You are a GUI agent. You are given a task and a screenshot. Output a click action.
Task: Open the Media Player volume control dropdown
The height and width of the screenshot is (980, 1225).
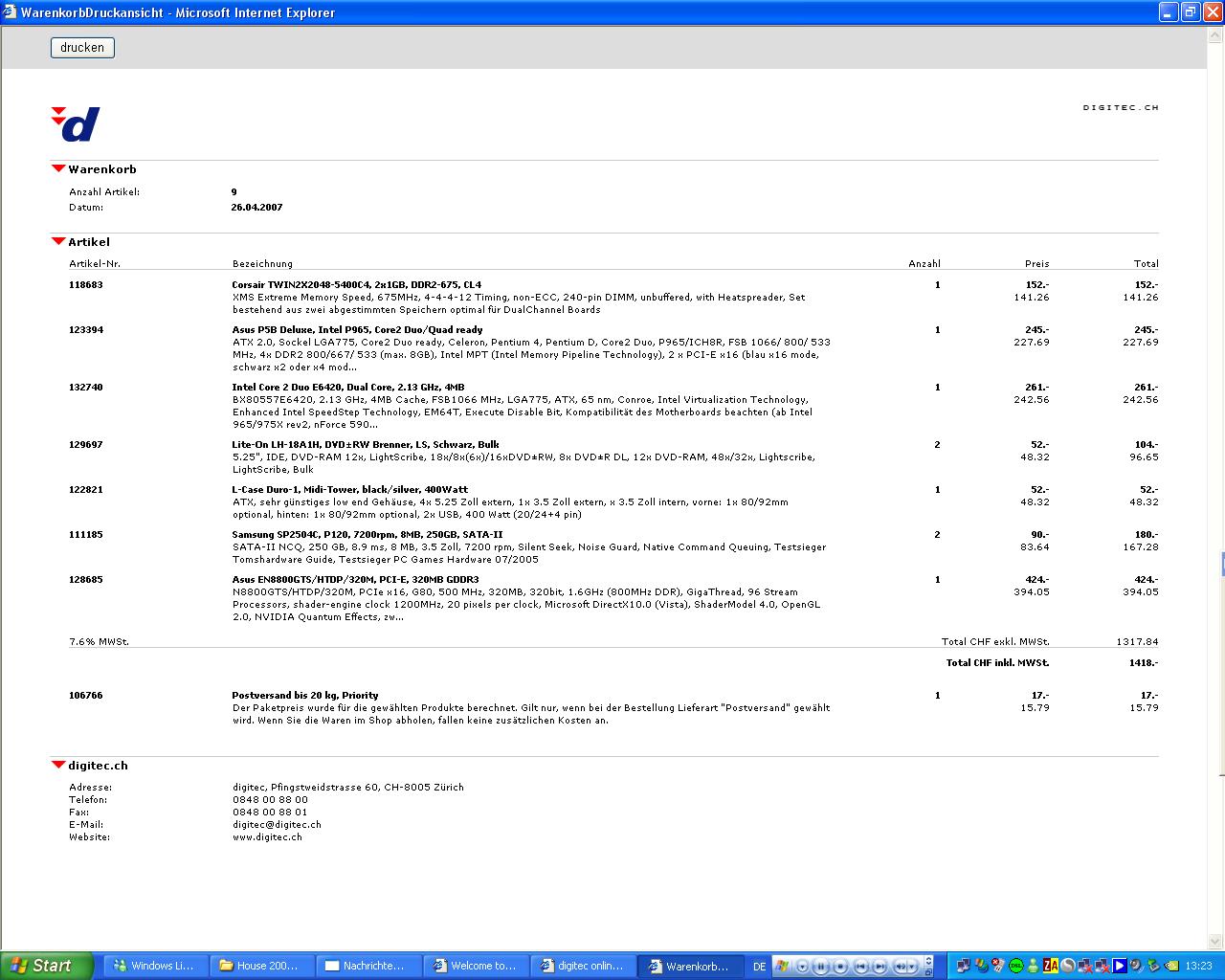coord(911,967)
